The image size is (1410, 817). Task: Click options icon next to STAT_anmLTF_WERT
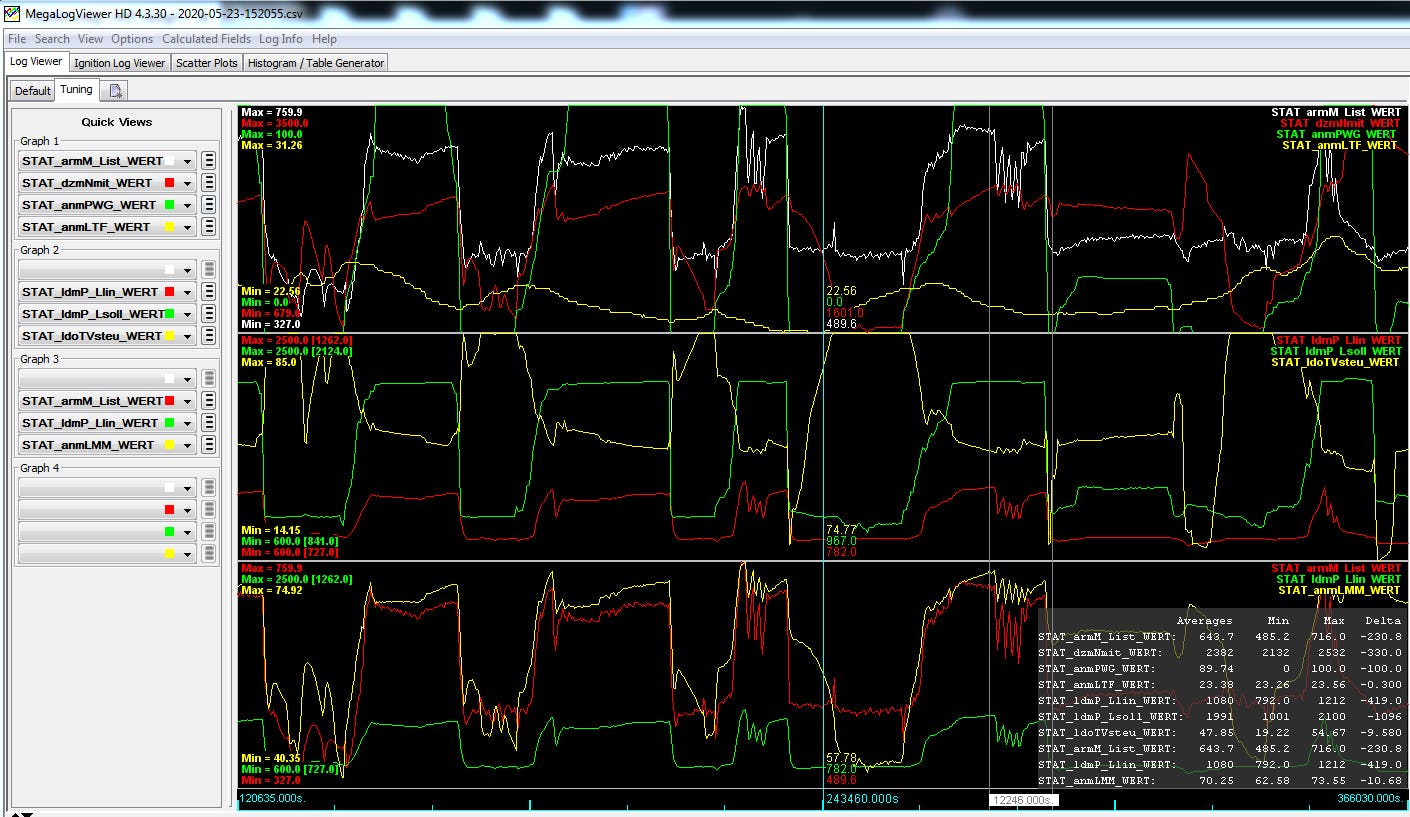point(209,227)
